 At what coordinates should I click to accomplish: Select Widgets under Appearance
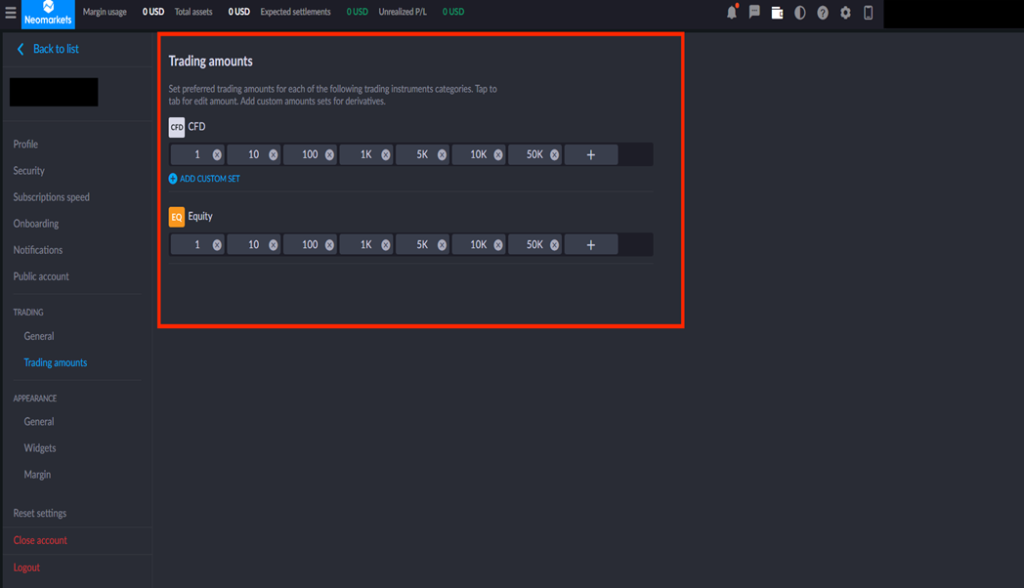tap(40, 448)
